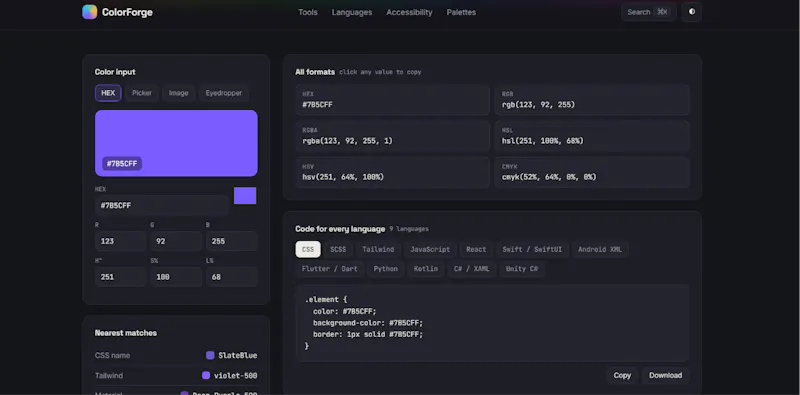Viewport: 800px width, 395px height.
Task: Click the background-color line in code
Action: [x=368, y=323]
